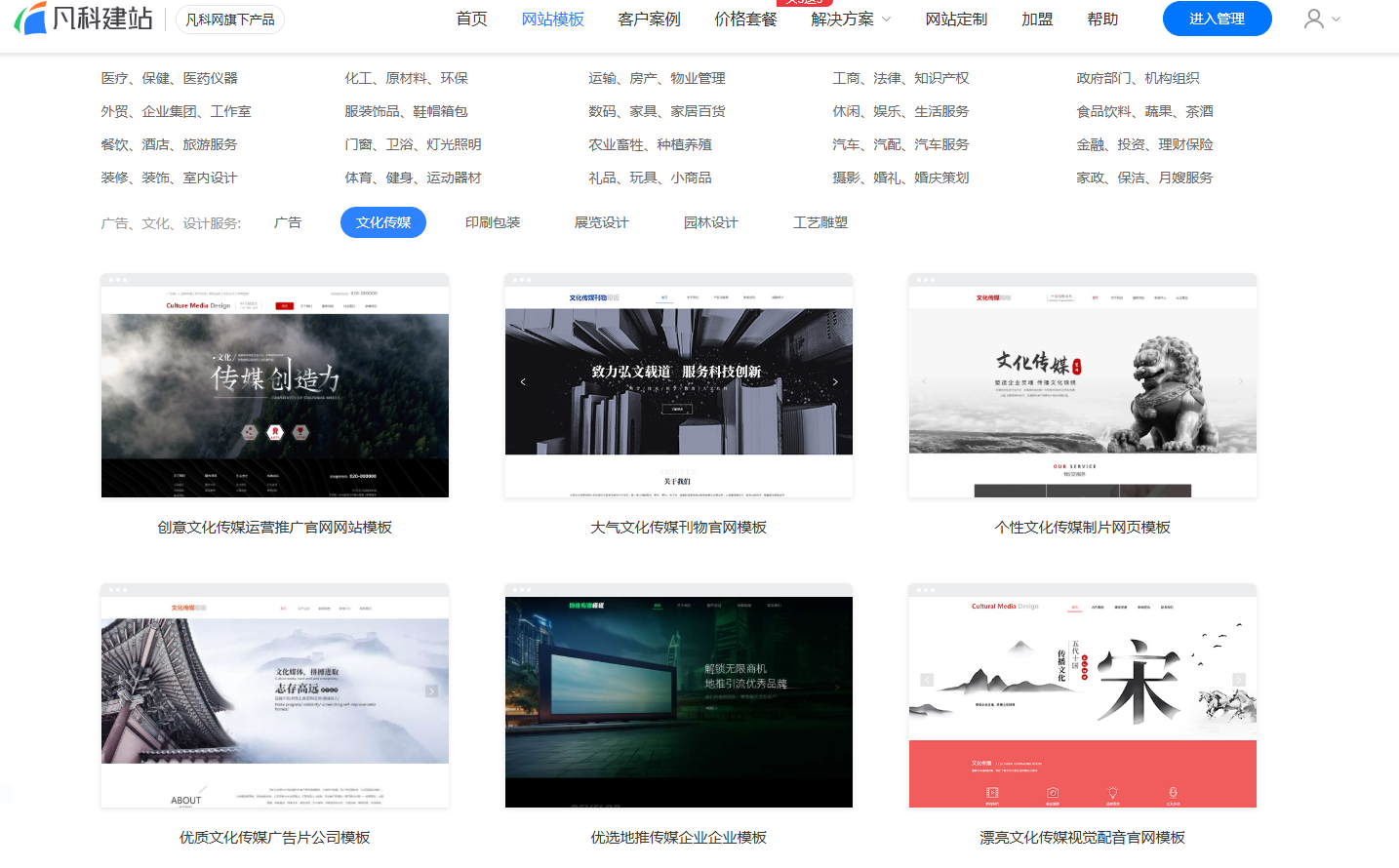The width and height of the screenshot is (1399, 868).
Task: Select the 食品饮料、蔬果、茶酒 category
Action: coord(1145,111)
